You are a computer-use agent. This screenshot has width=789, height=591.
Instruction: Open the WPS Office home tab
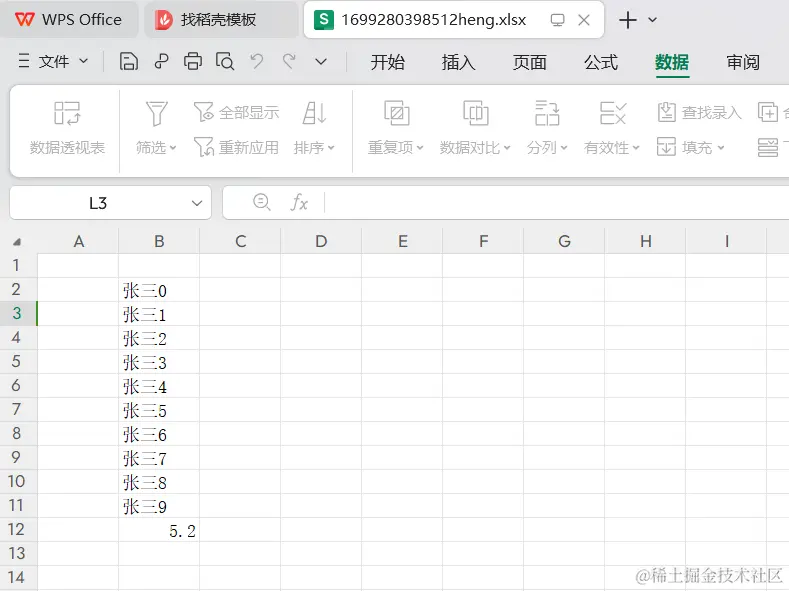coord(68,20)
